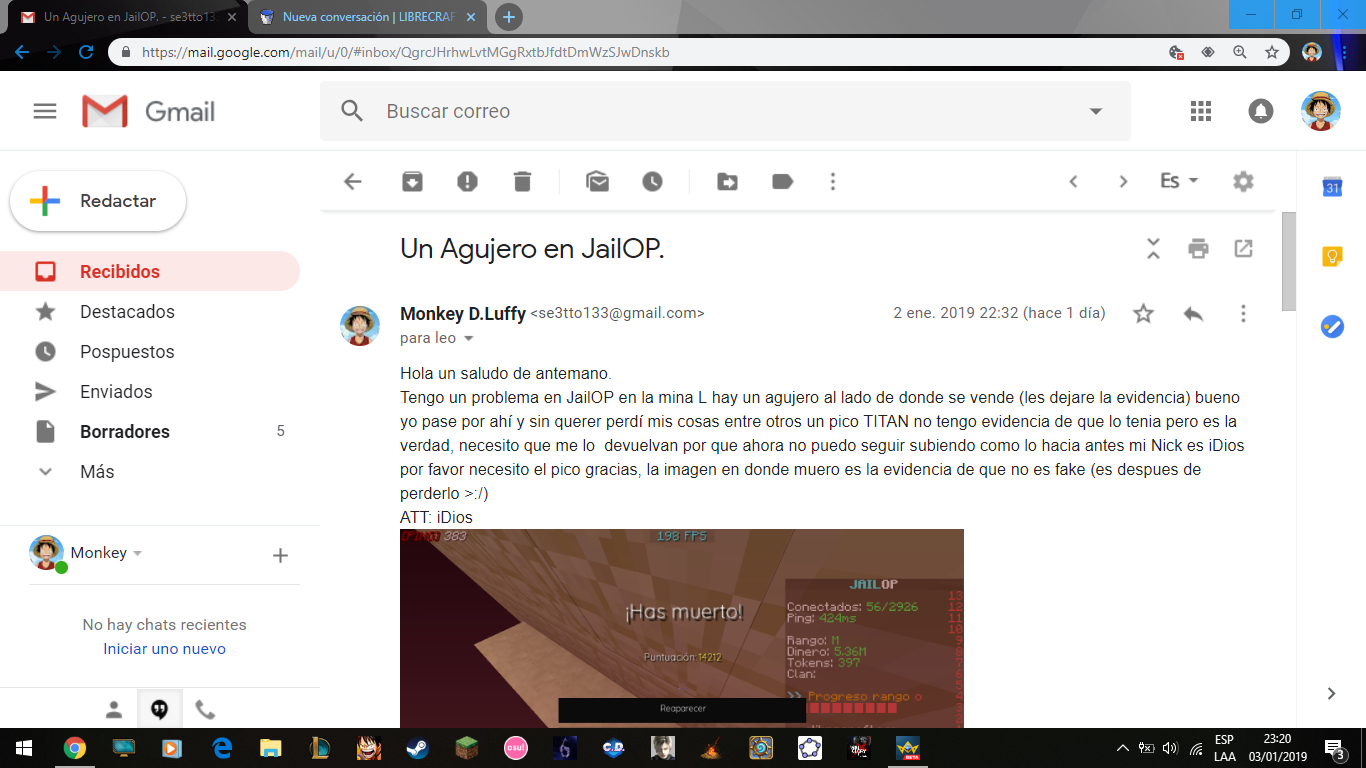Click the search magnifier icon
Viewport: 1366px width, 768px height.
[352, 111]
